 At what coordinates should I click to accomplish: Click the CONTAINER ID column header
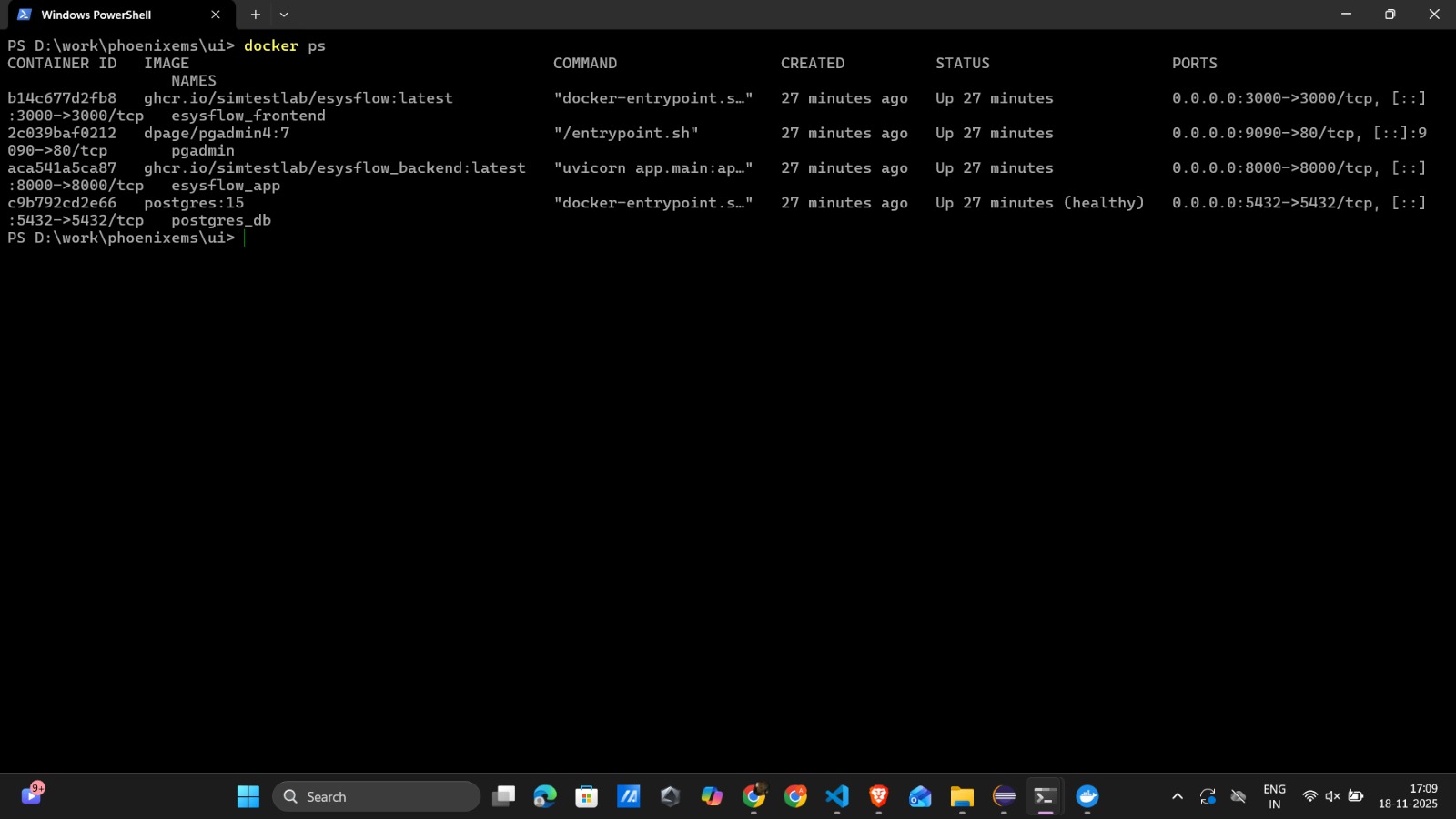(62, 63)
